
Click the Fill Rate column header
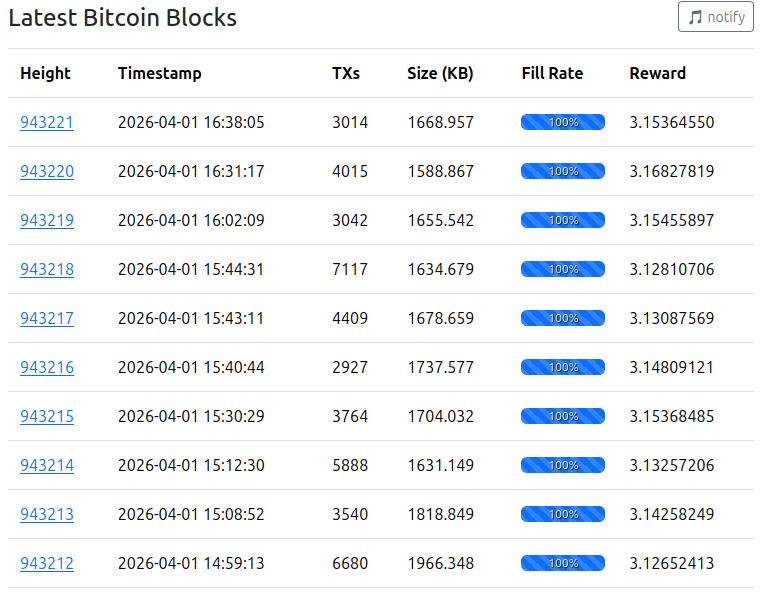[x=552, y=73]
